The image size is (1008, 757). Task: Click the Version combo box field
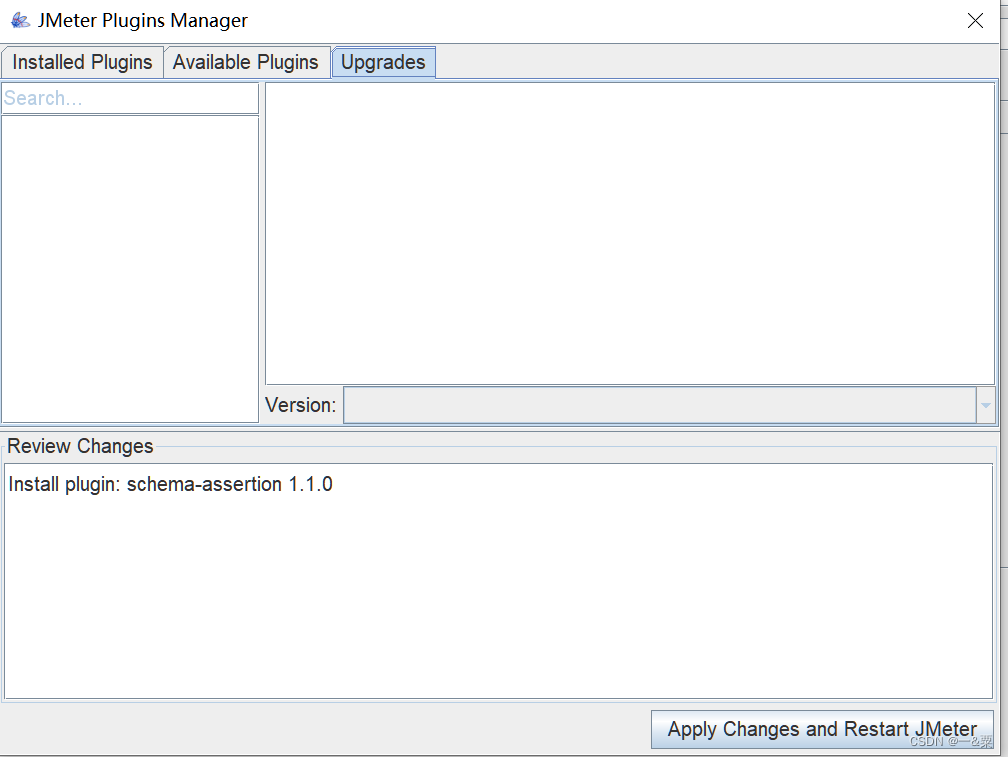tap(660, 405)
